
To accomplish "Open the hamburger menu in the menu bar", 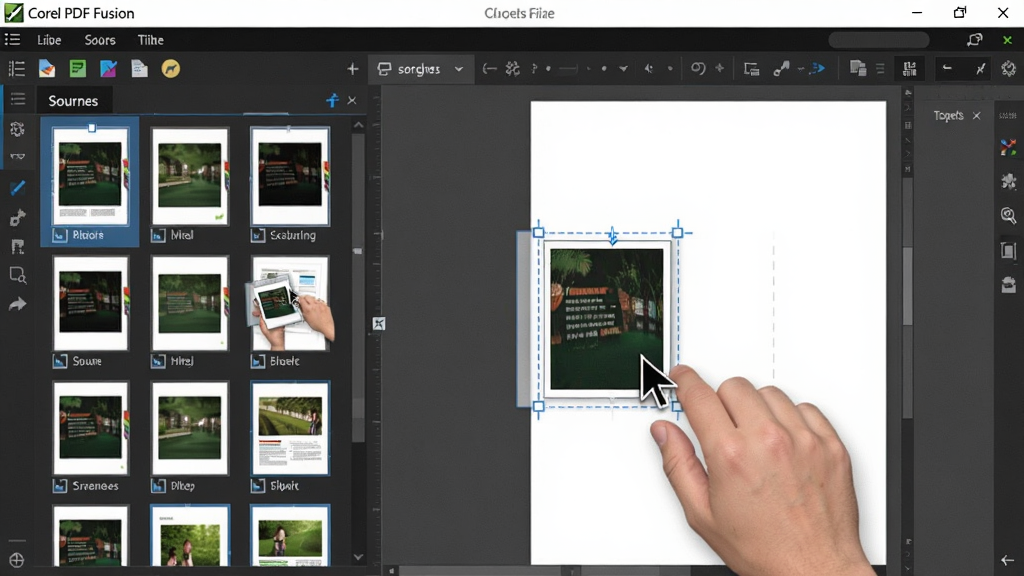I will (12, 40).
